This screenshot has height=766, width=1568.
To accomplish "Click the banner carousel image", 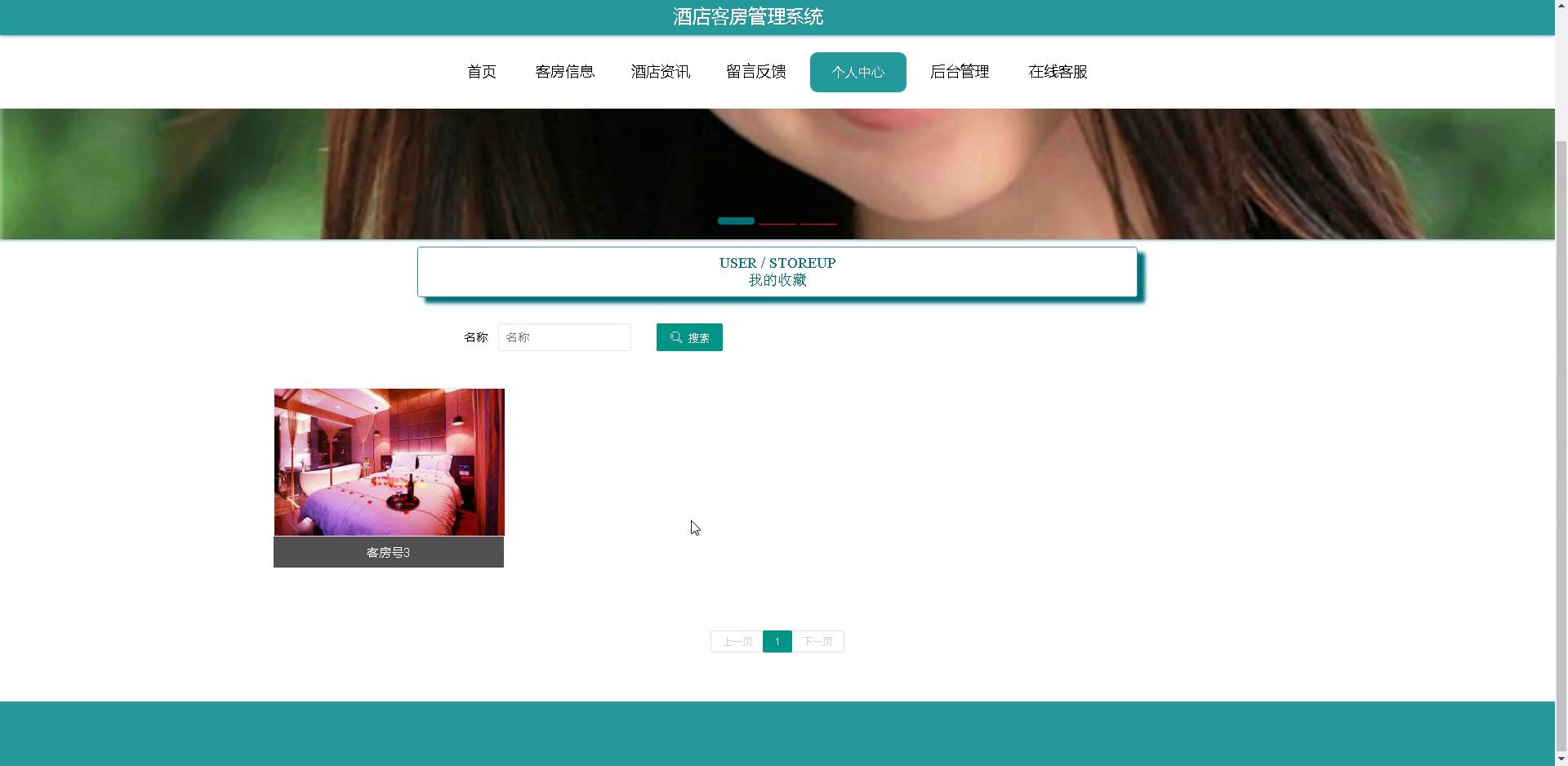I will [x=1143, y=173].
